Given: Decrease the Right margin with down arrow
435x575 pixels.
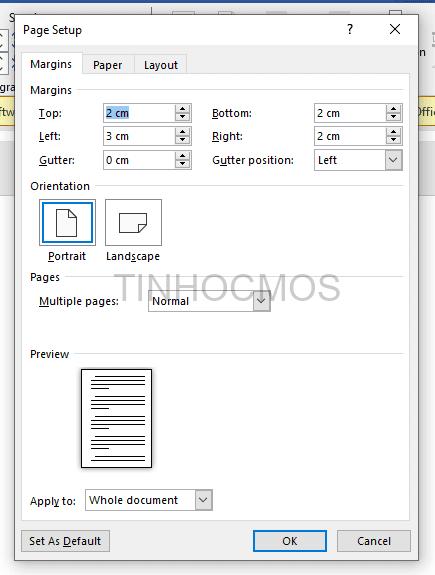Looking at the screenshot, I should click(x=393, y=140).
